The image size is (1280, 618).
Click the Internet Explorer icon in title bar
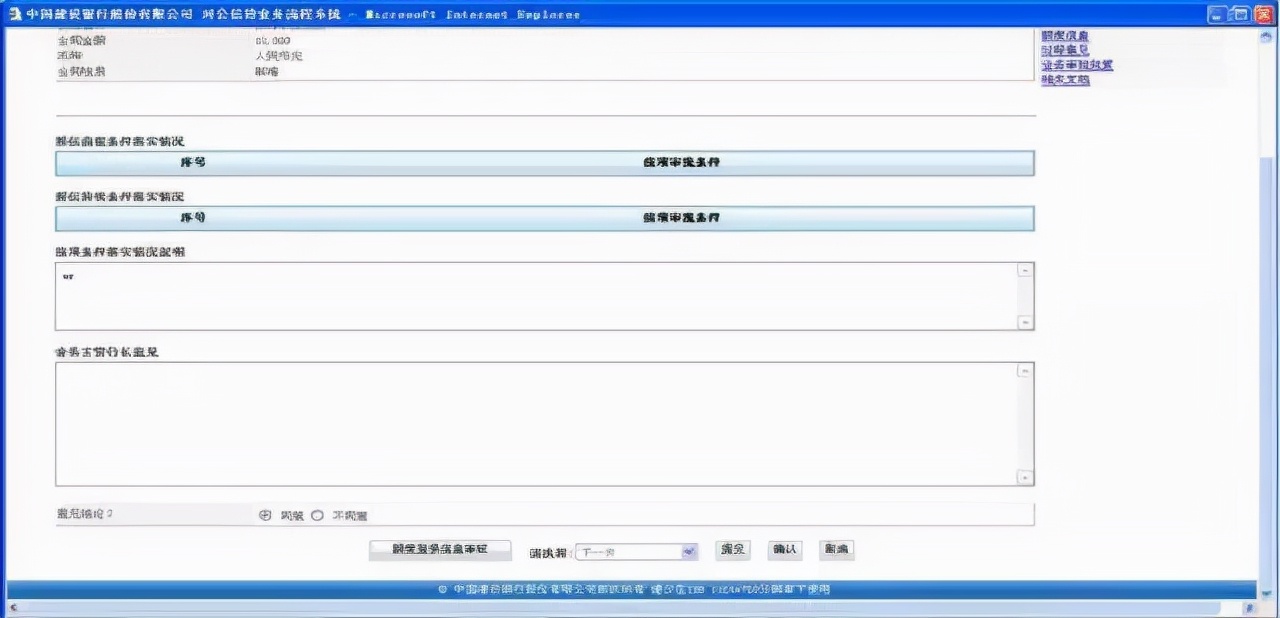click(13, 14)
